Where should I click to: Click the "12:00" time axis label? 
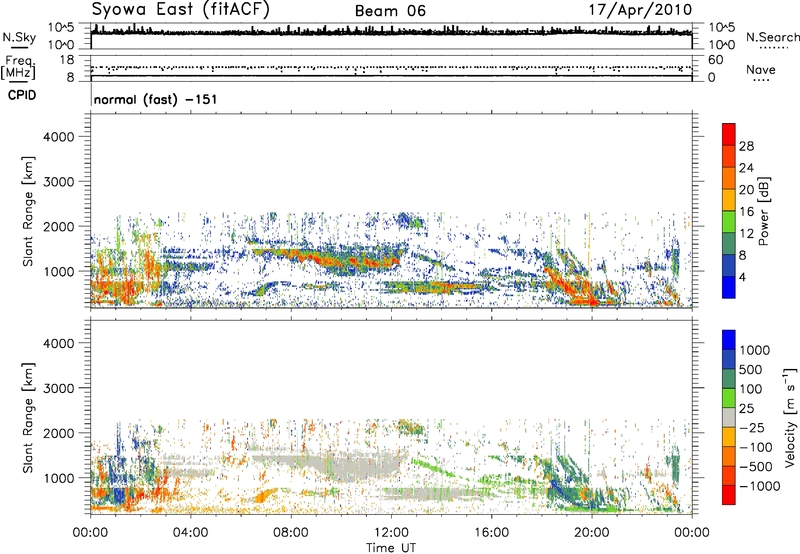(391, 533)
